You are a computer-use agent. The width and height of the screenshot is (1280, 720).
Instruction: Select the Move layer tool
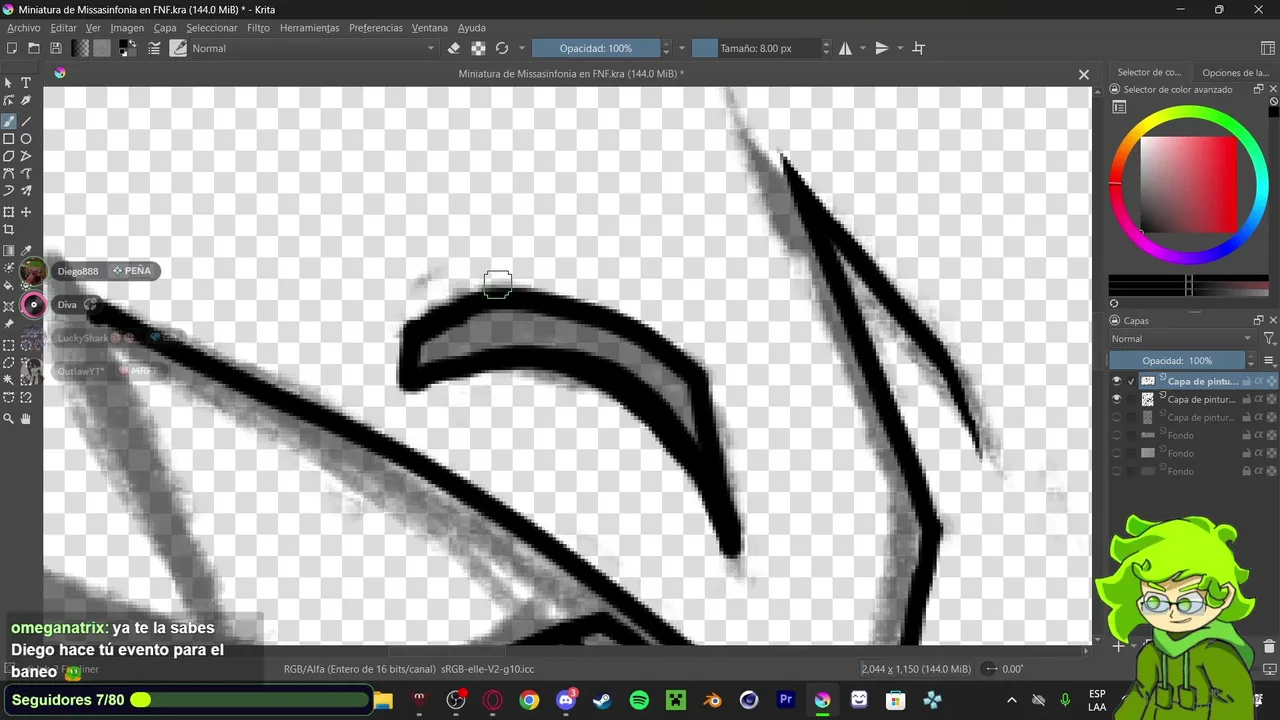coord(26,212)
